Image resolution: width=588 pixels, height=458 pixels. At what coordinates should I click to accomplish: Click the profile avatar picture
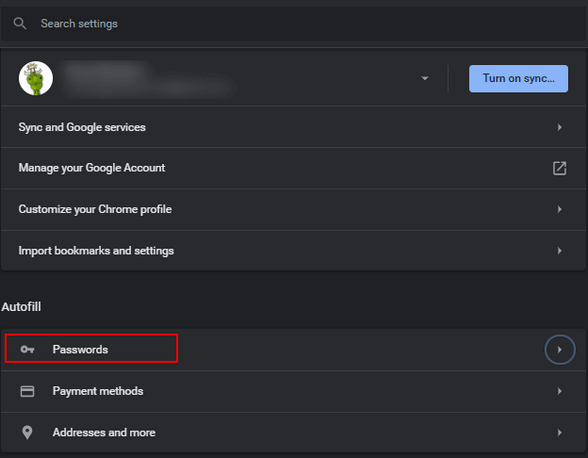pos(36,78)
